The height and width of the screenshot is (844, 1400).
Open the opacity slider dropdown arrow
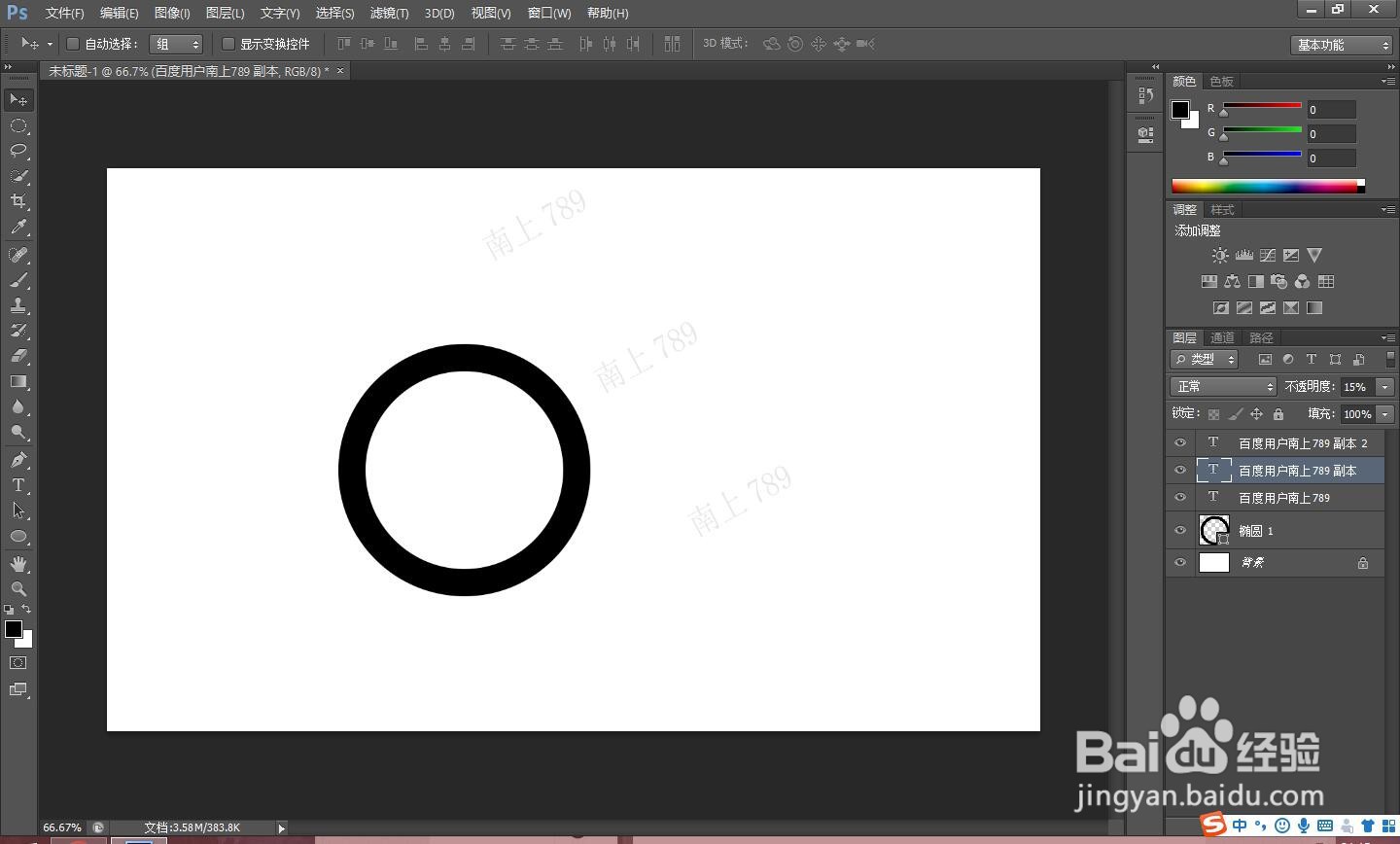point(1385,387)
